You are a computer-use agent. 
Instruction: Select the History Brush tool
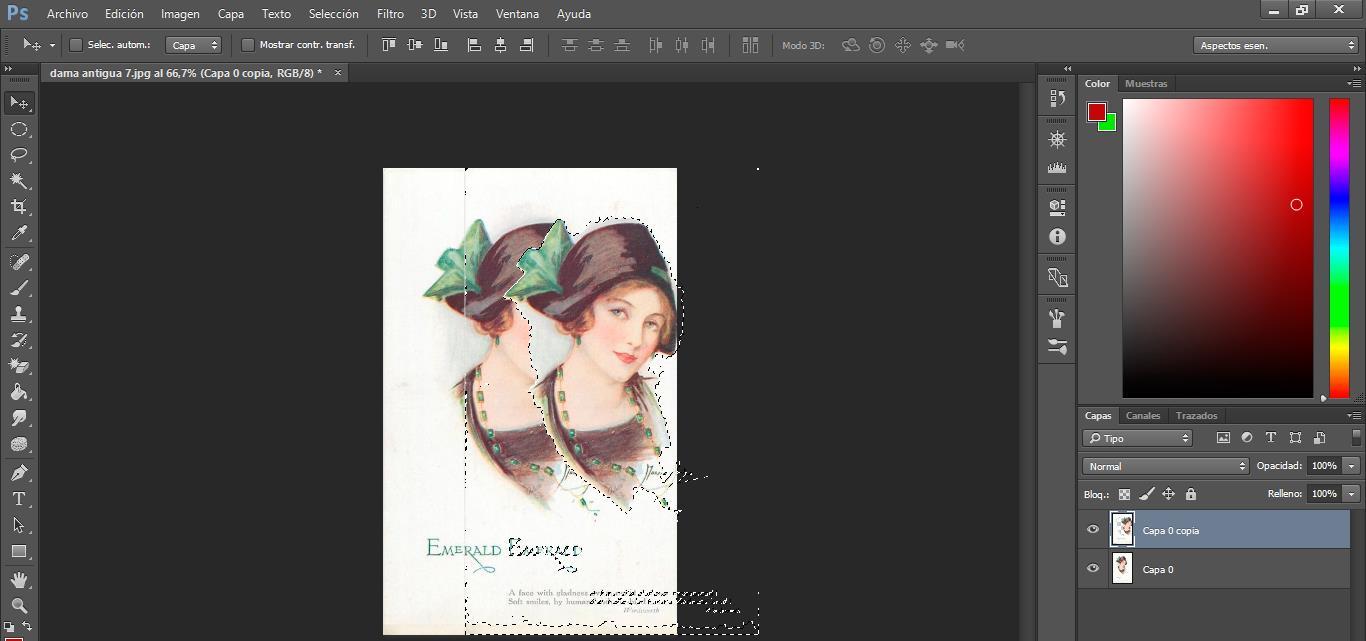tap(18, 340)
